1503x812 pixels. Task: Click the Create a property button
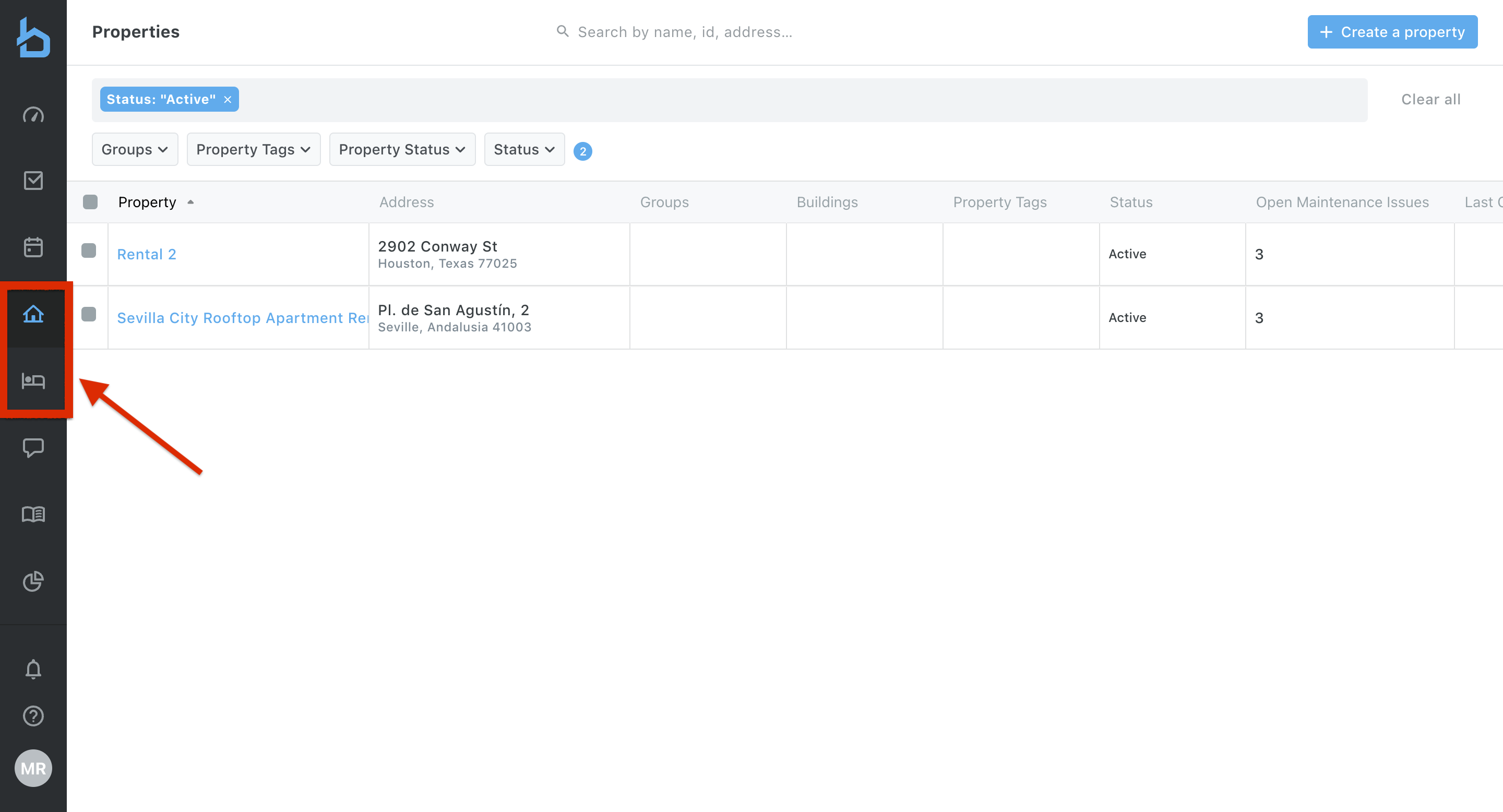point(1391,32)
